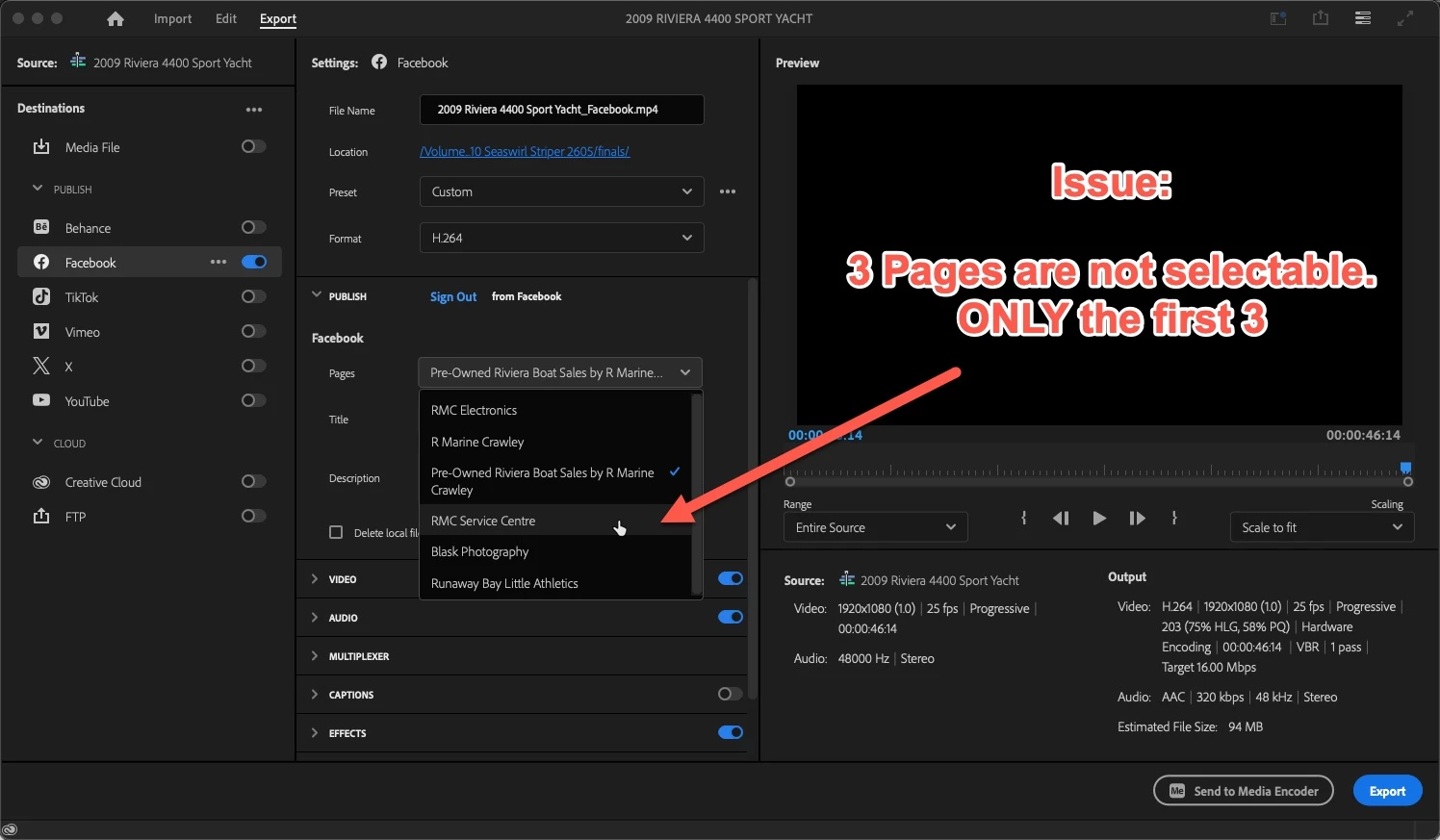1440x840 pixels.
Task: Open the Range dropdown Entire Source
Action: [x=876, y=527]
